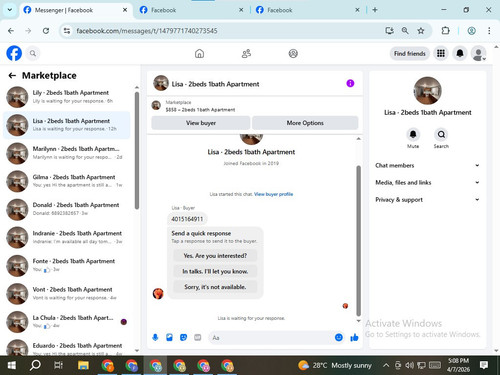This screenshot has height=375, width=500.
Task: Expand Chat members section
Action: tap(427, 165)
